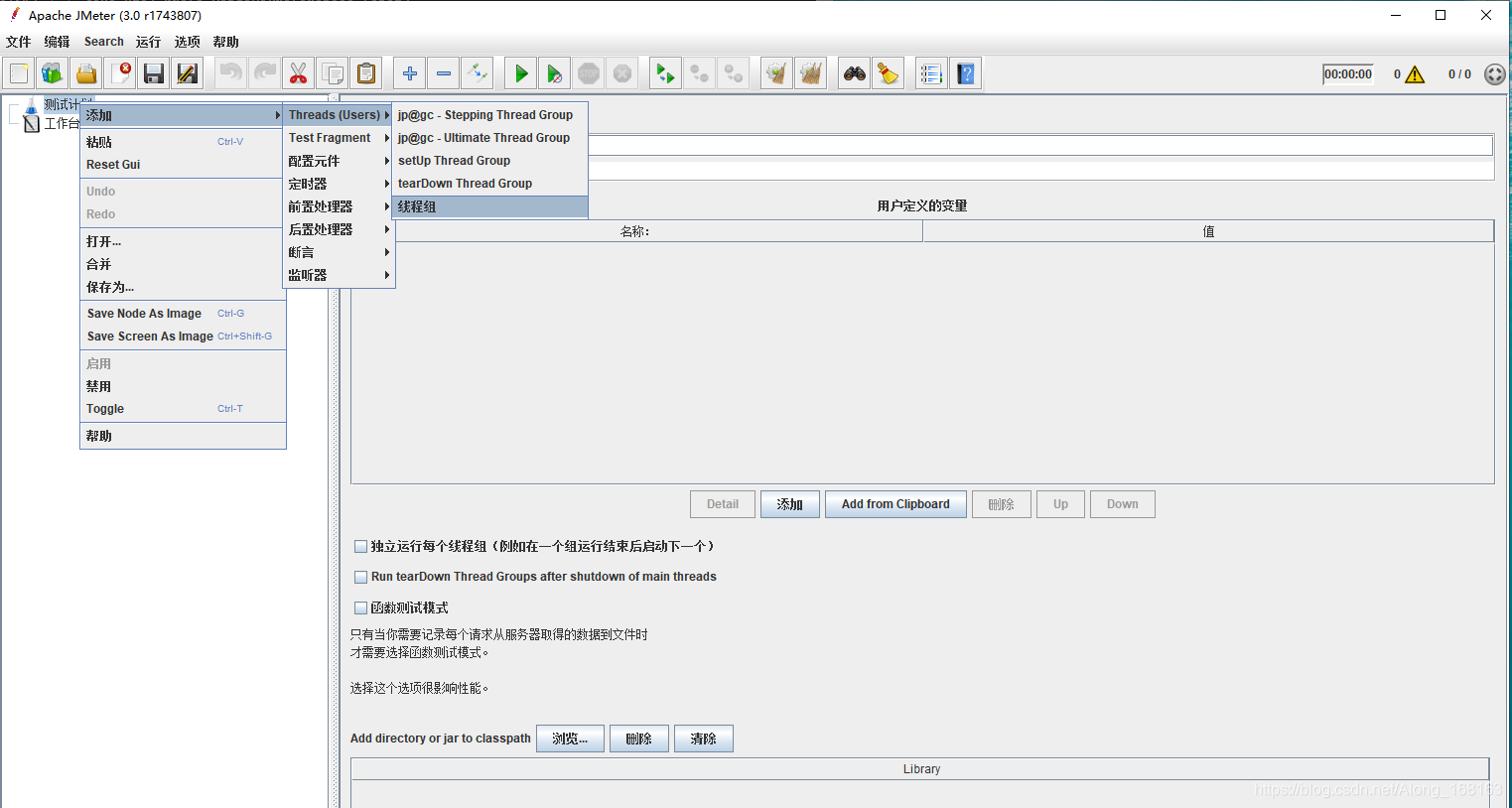Click the Clear gear-broom icon
Screen dimensions: 1512x808
[776, 73]
